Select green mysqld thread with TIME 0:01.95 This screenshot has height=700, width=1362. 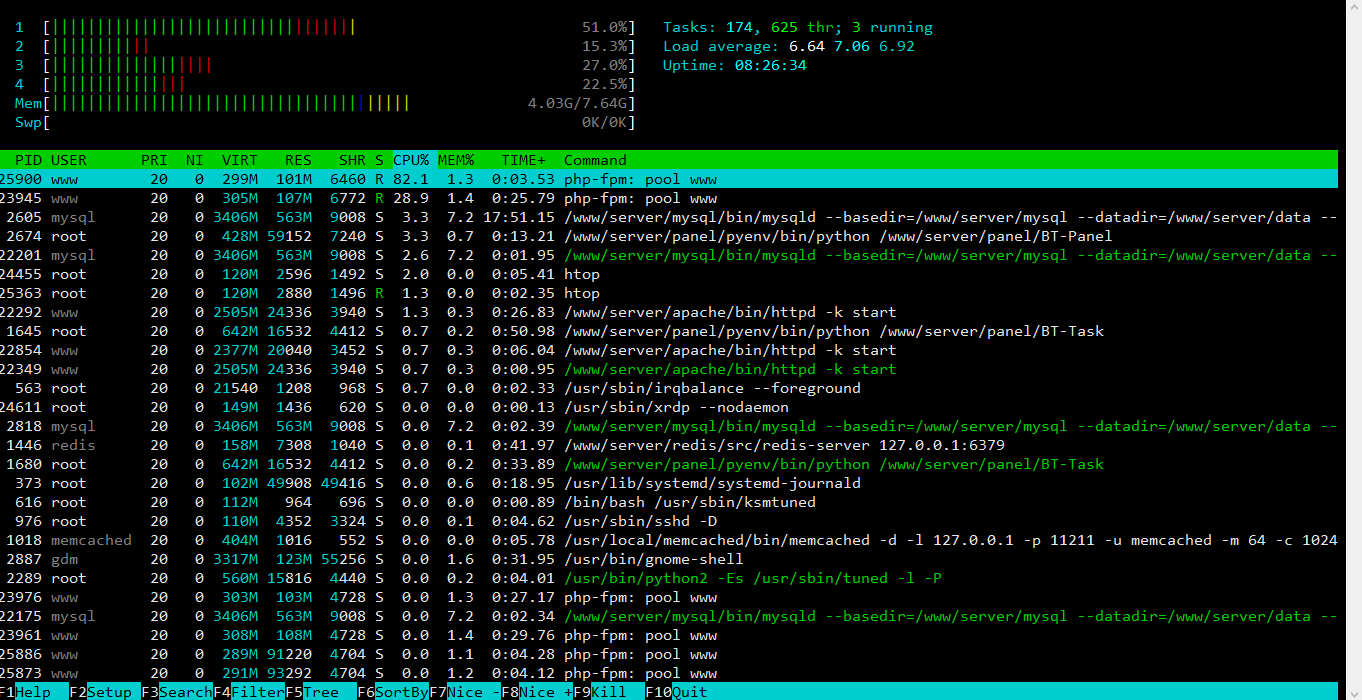coord(669,255)
